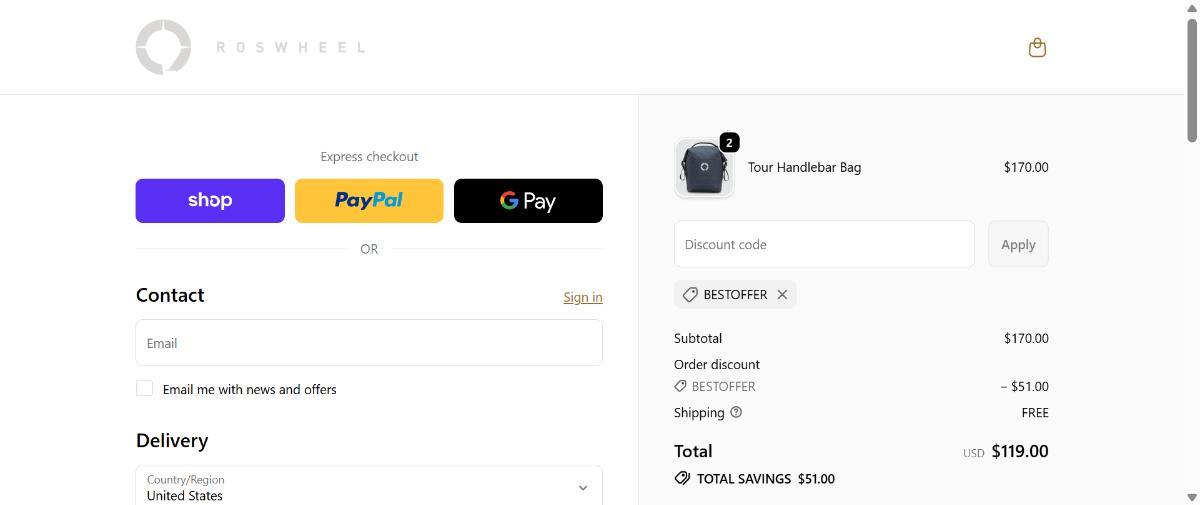Remove the BESTOFFER discount tag
This screenshot has height=505, width=1200.
point(782,294)
